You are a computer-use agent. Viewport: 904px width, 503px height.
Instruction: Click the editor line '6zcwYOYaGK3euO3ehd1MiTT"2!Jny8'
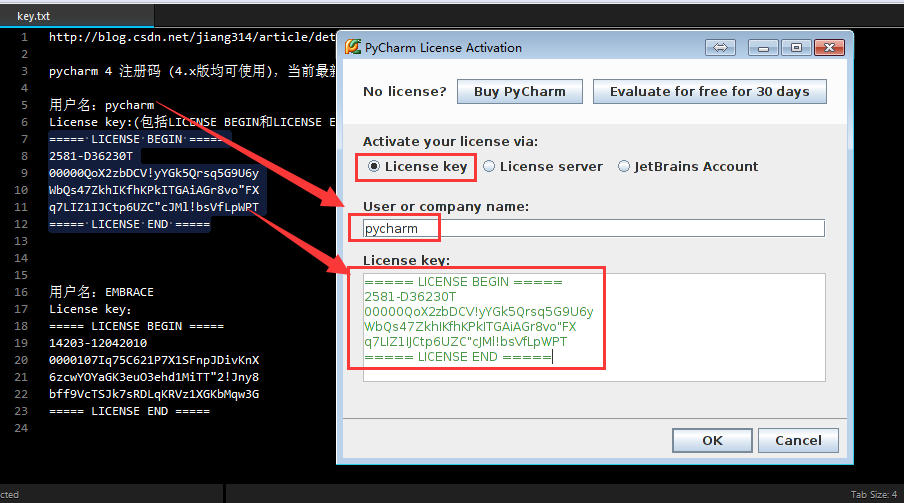point(154,377)
